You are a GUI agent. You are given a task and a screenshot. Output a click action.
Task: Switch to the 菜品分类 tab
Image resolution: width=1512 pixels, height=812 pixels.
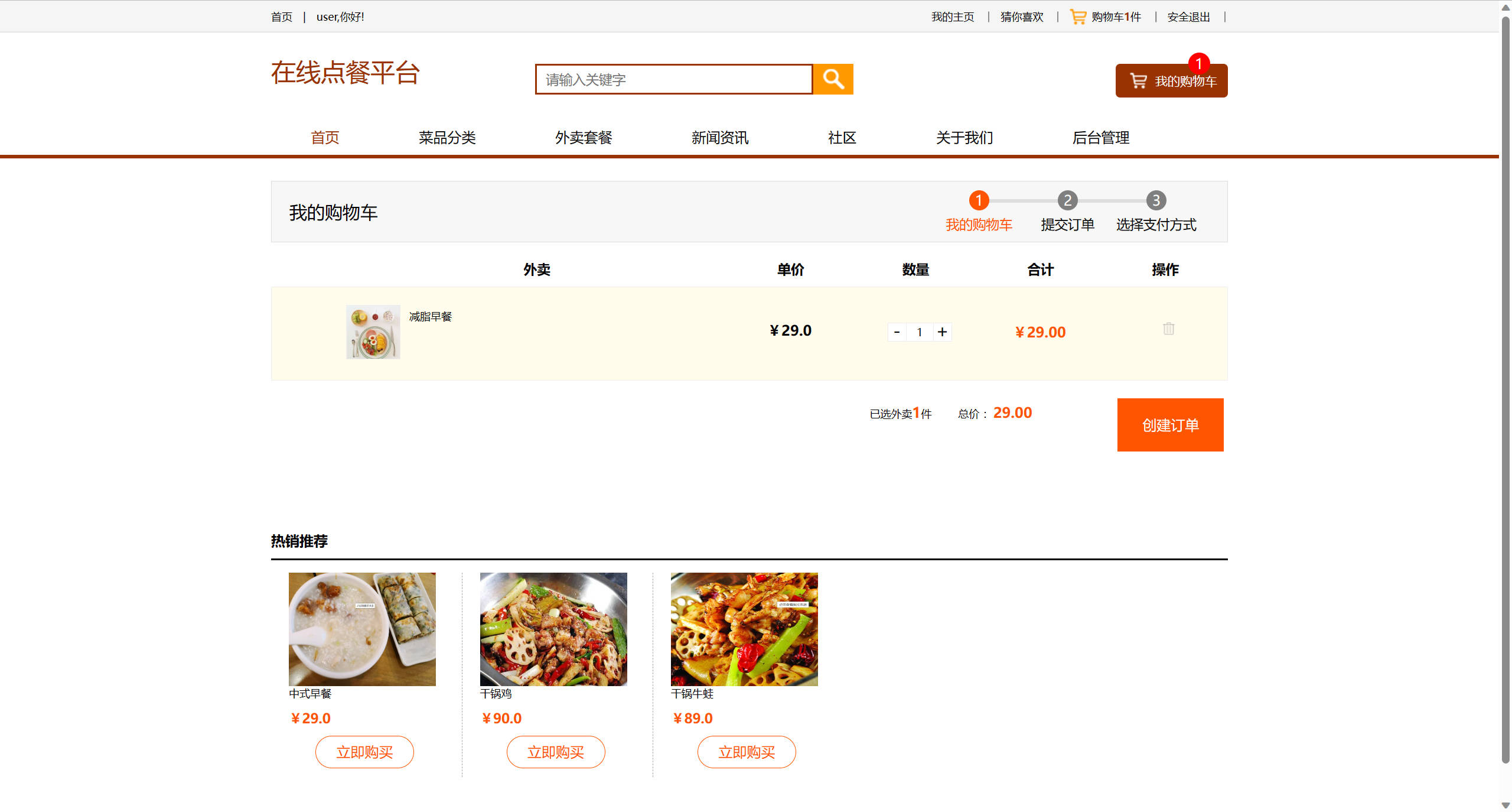(x=447, y=138)
